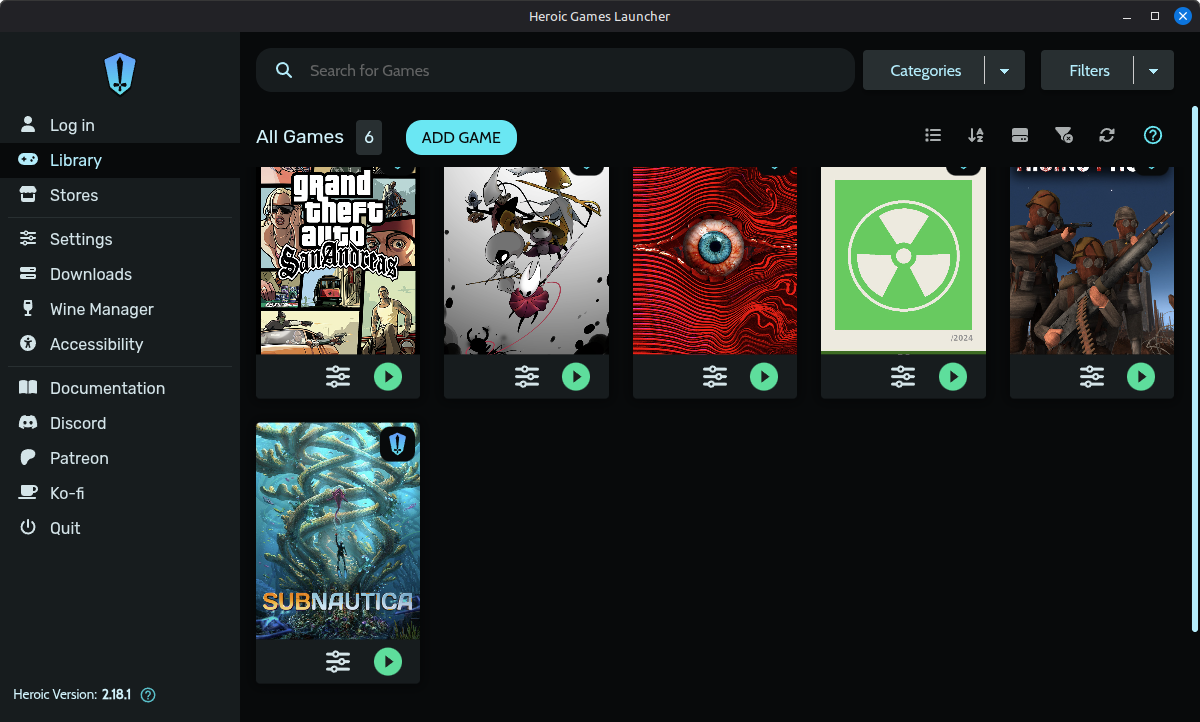Screen dimensions: 1200x722
Task: Switch library to list view
Action: tap(933, 135)
